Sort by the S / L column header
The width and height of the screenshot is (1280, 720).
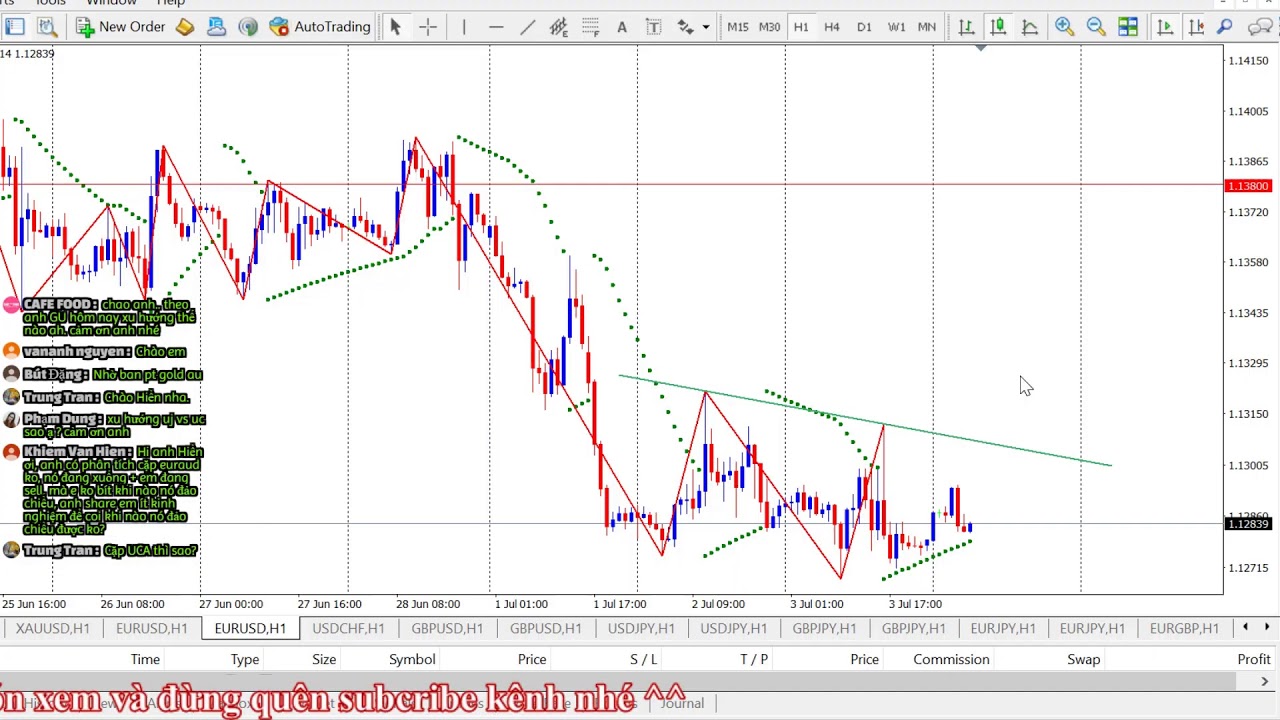pyautogui.click(x=644, y=659)
